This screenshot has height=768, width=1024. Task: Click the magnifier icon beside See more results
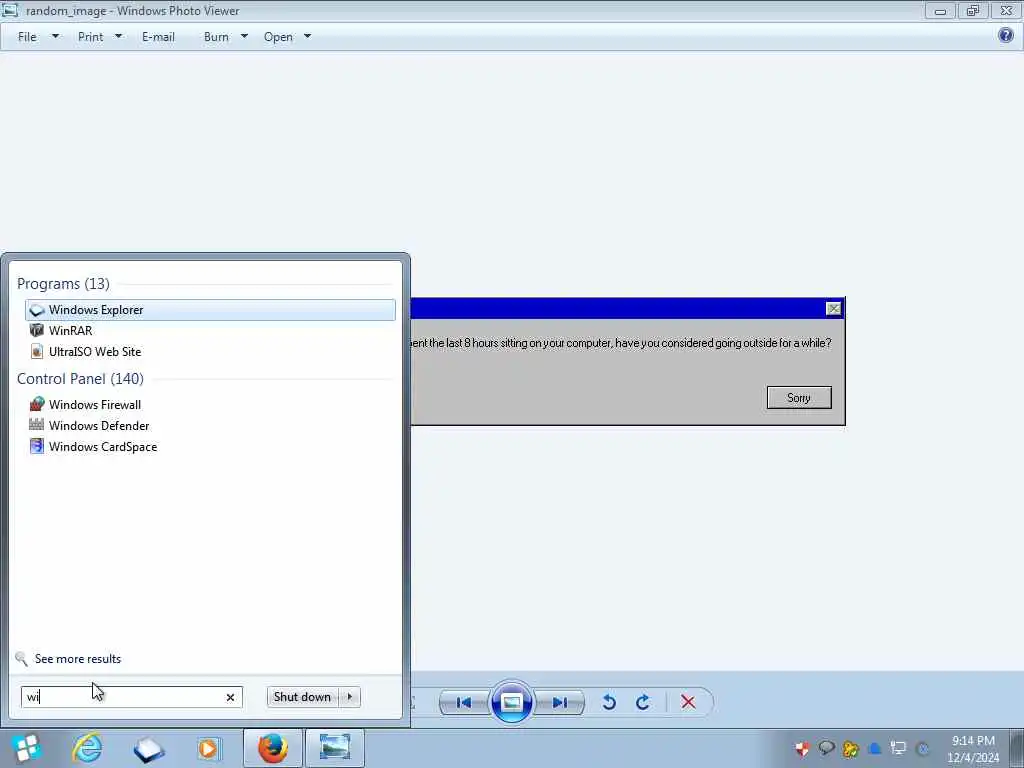click(22, 659)
